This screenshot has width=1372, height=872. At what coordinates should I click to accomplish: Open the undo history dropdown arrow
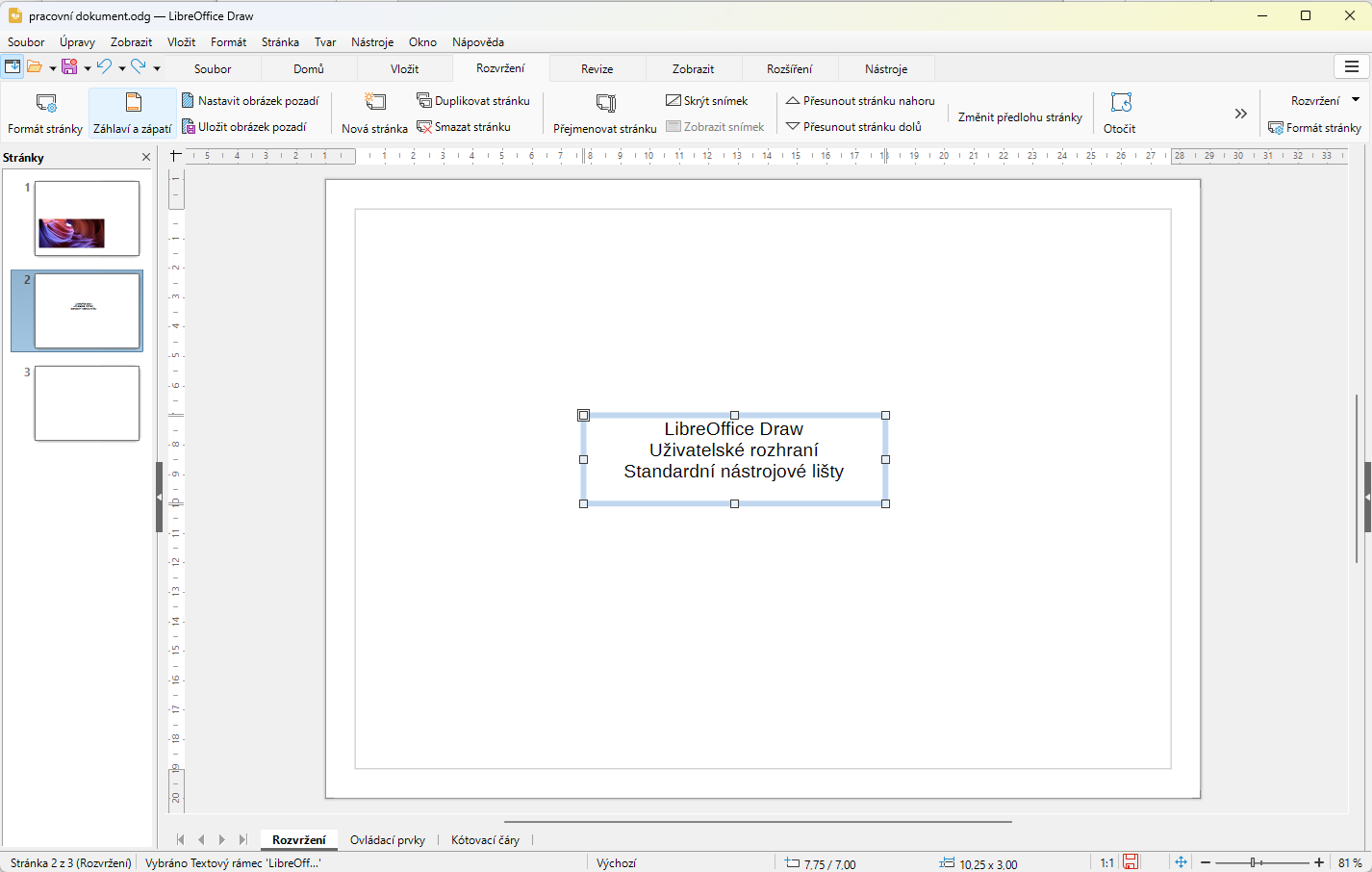122,68
